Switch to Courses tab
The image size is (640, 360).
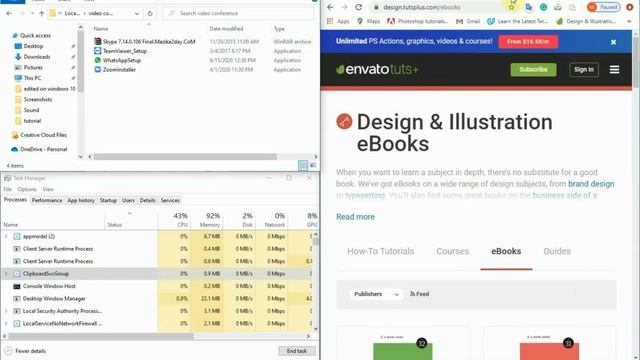click(x=452, y=251)
